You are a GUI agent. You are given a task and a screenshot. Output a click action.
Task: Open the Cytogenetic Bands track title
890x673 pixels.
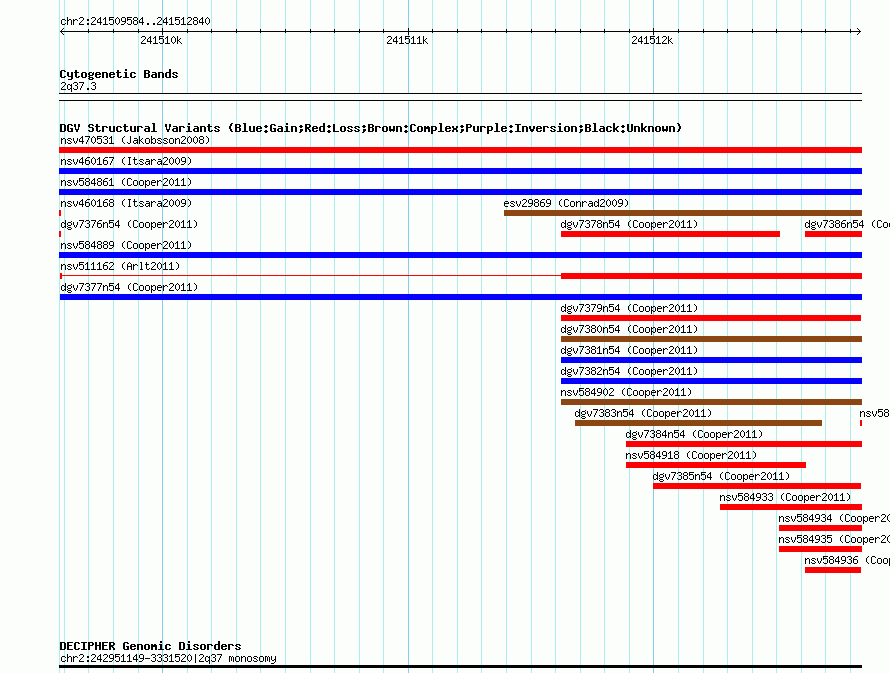119,74
